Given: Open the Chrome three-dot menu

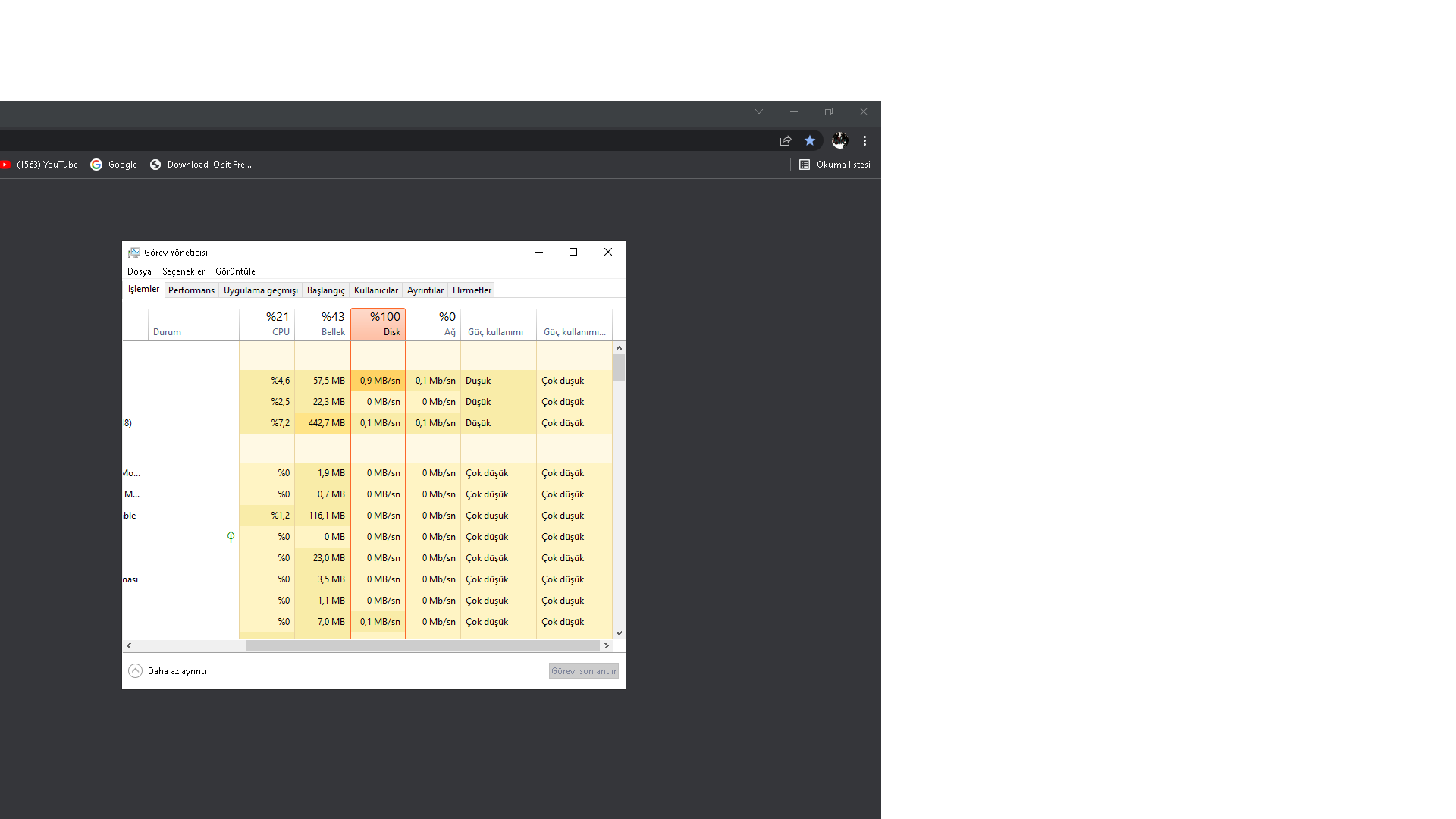Looking at the screenshot, I should 864,141.
